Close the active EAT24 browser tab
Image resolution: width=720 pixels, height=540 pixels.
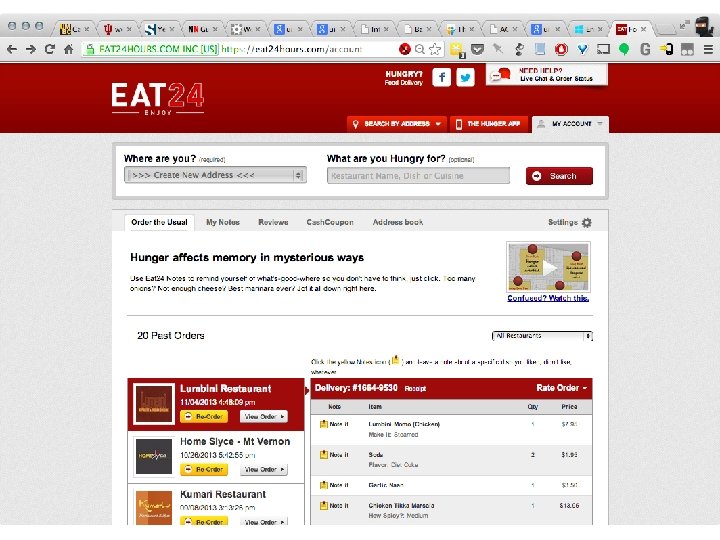643,29
